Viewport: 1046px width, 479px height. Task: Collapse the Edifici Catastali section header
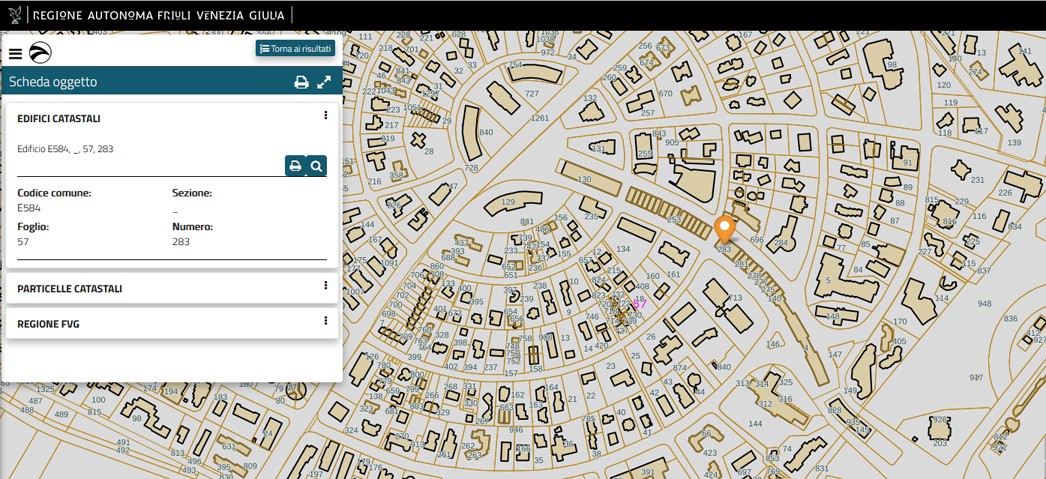click(59, 119)
